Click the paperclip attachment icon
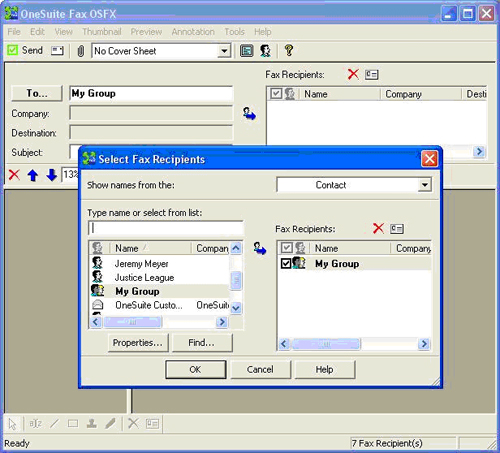Screen dimensions: 500x453 tap(80, 51)
